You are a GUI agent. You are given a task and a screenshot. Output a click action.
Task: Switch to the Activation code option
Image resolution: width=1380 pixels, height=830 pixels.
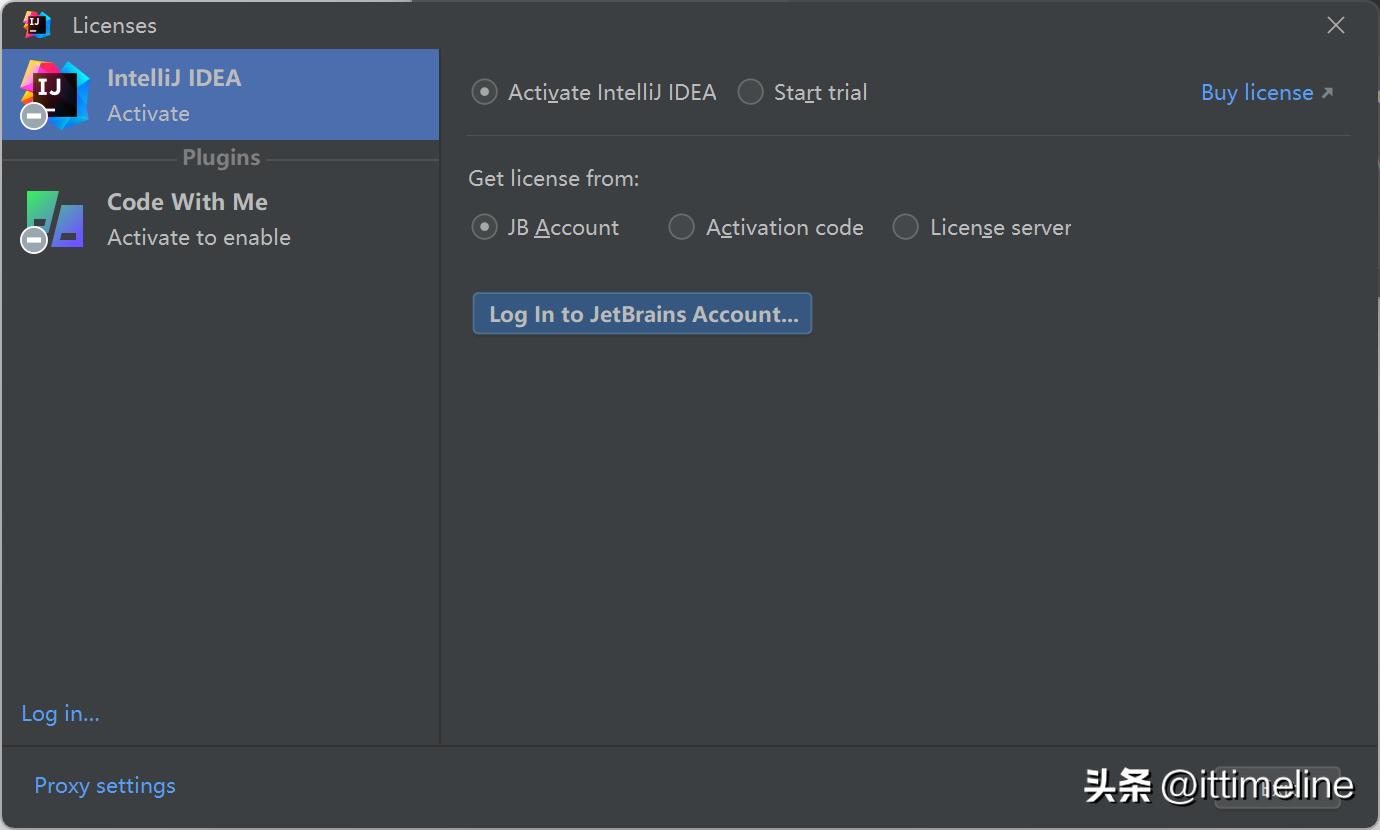tap(766, 227)
